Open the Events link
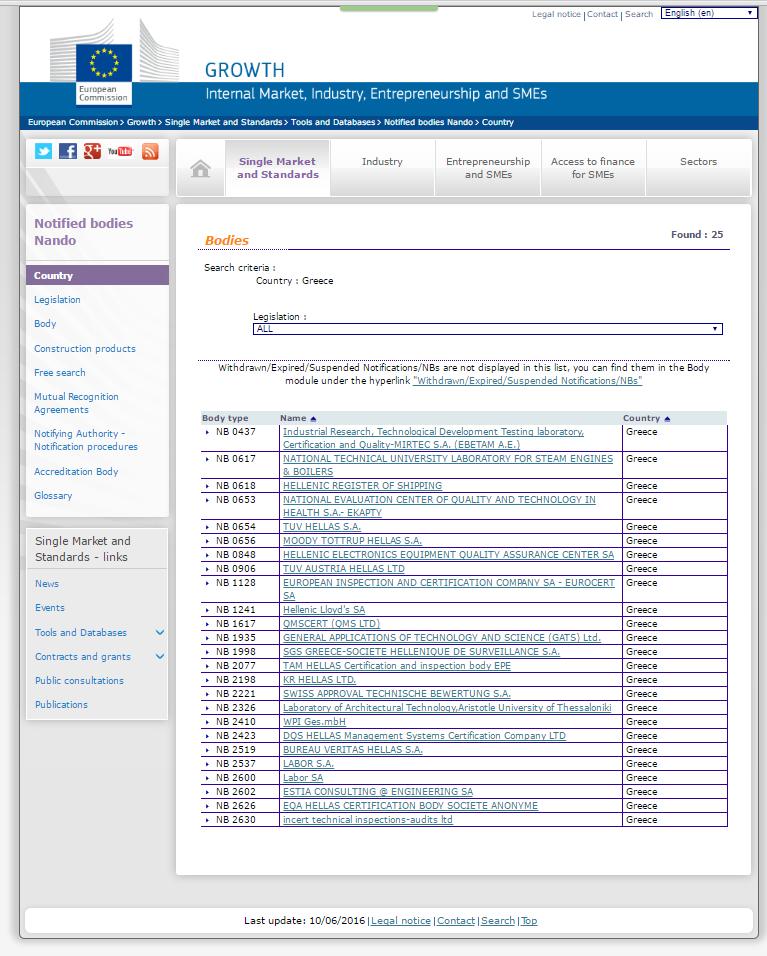Image resolution: width=767 pixels, height=956 pixels. [49, 608]
